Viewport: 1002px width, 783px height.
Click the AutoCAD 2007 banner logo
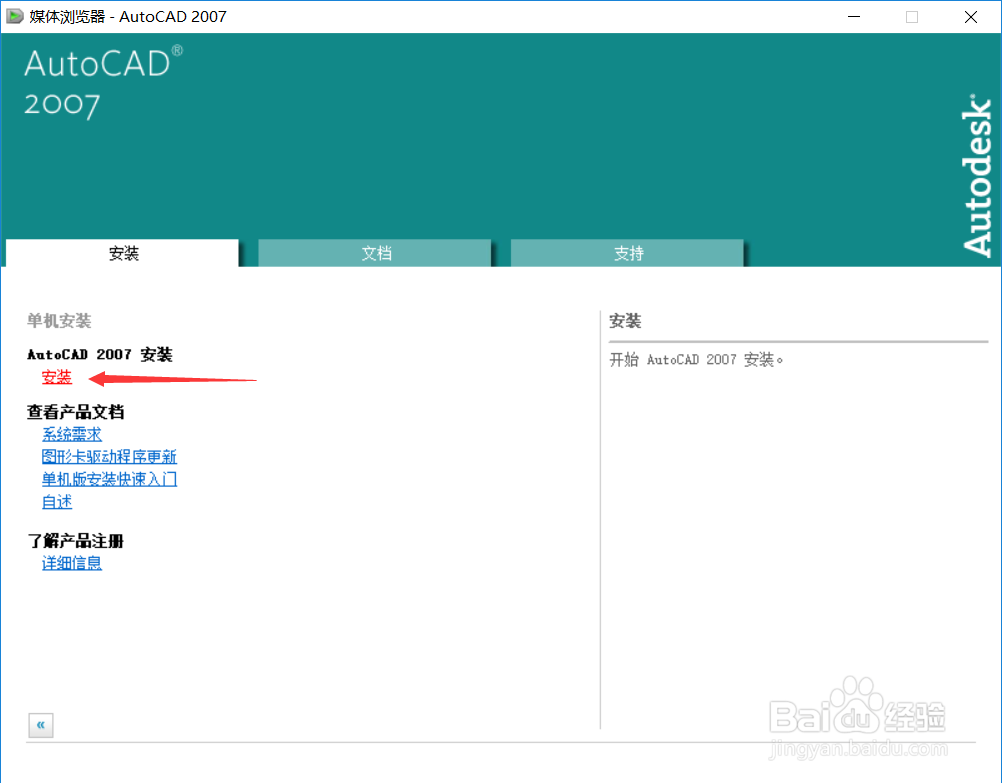coord(104,82)
